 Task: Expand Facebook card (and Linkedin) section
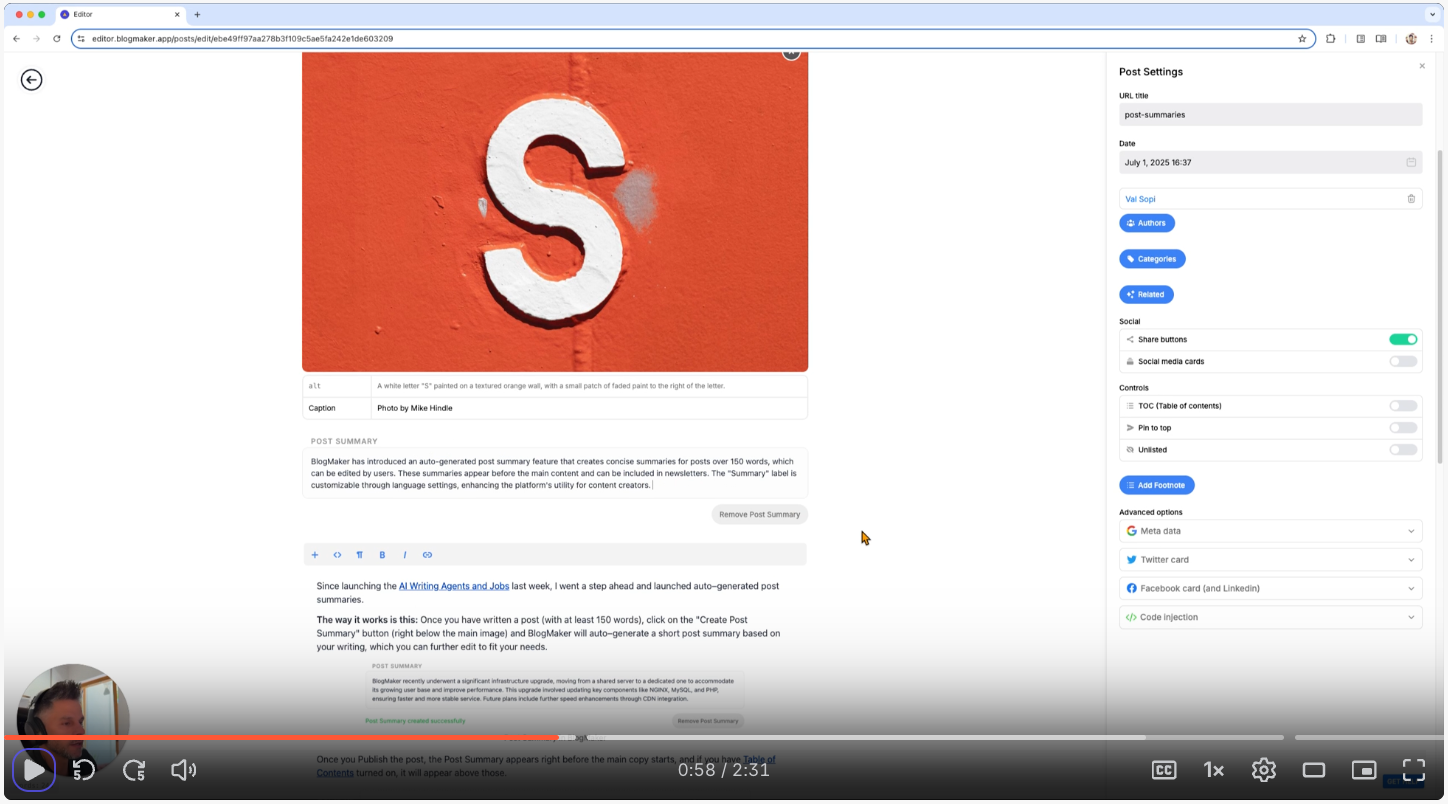(1270, 589)
